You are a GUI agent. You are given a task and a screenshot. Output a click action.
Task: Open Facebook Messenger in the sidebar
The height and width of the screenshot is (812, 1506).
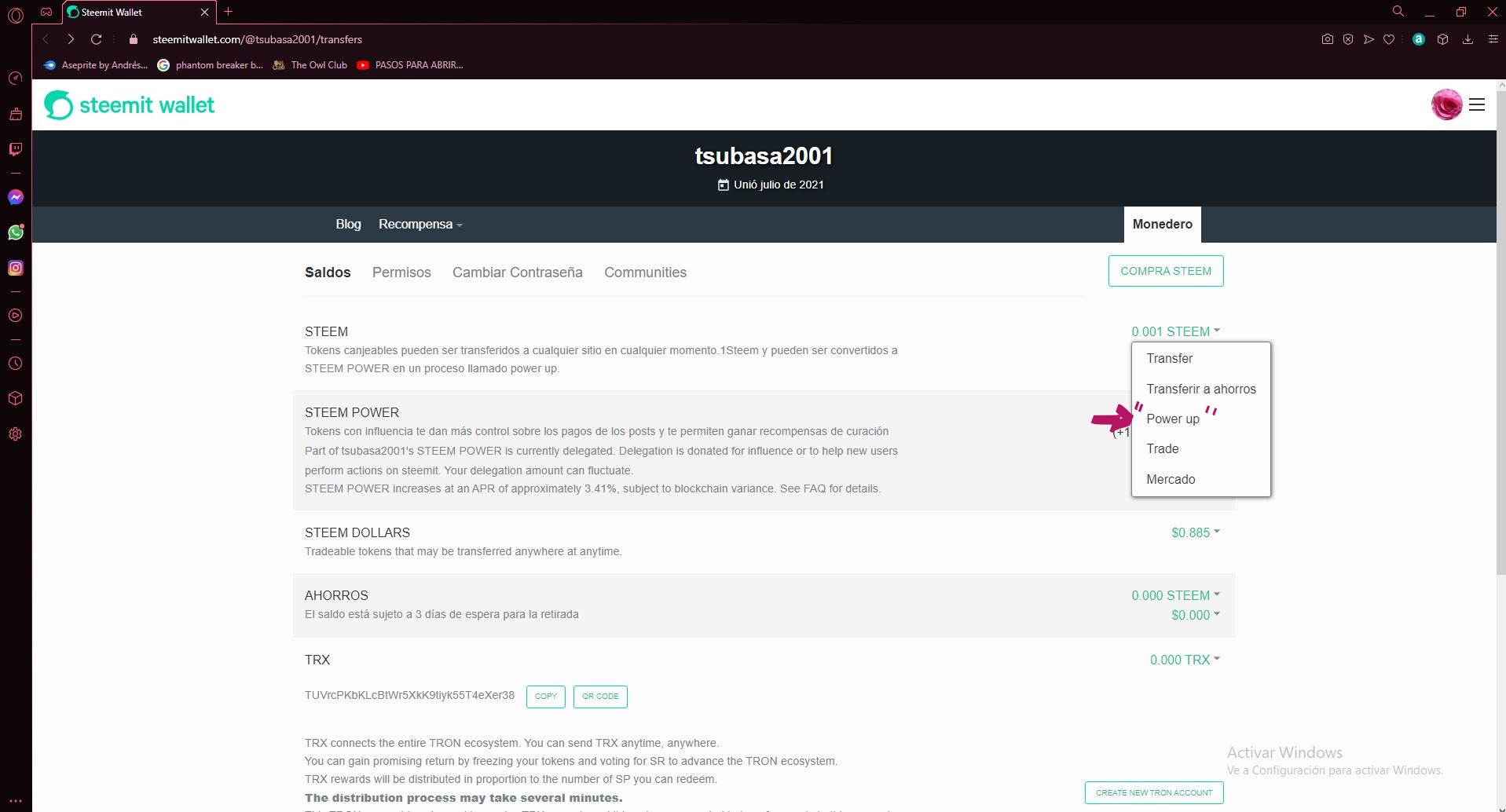(15, 197)
